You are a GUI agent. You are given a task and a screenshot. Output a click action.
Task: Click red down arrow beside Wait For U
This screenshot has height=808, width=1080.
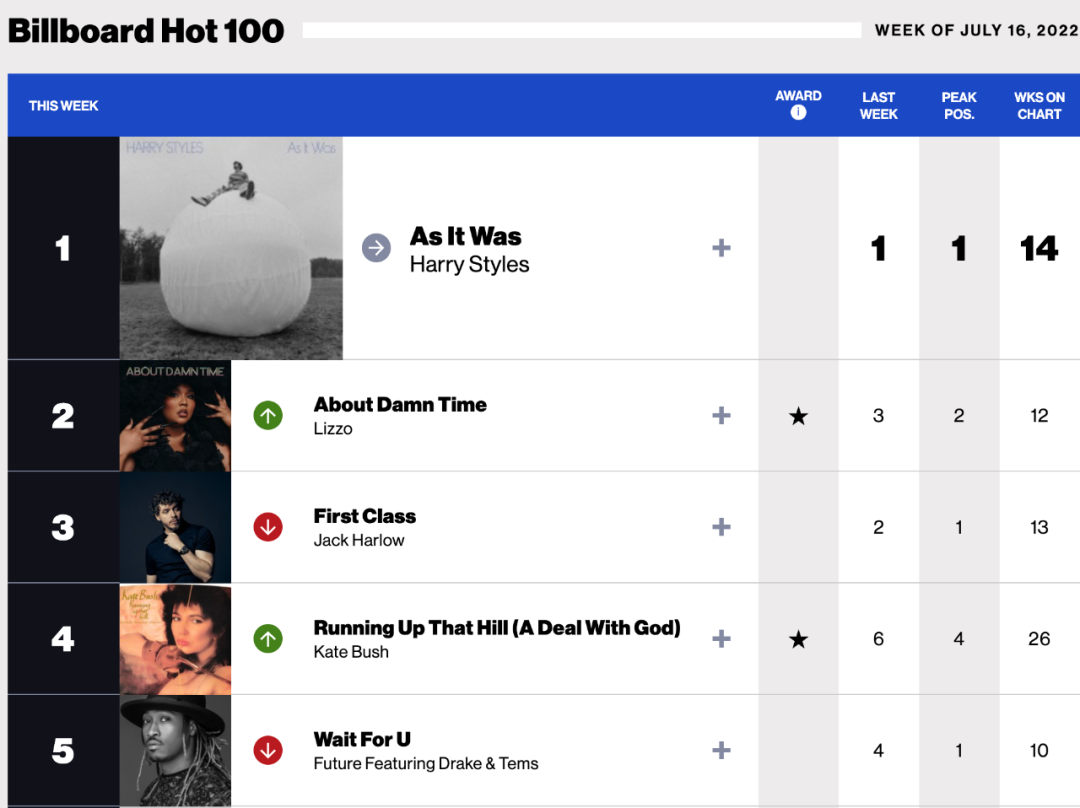(268, 750)
